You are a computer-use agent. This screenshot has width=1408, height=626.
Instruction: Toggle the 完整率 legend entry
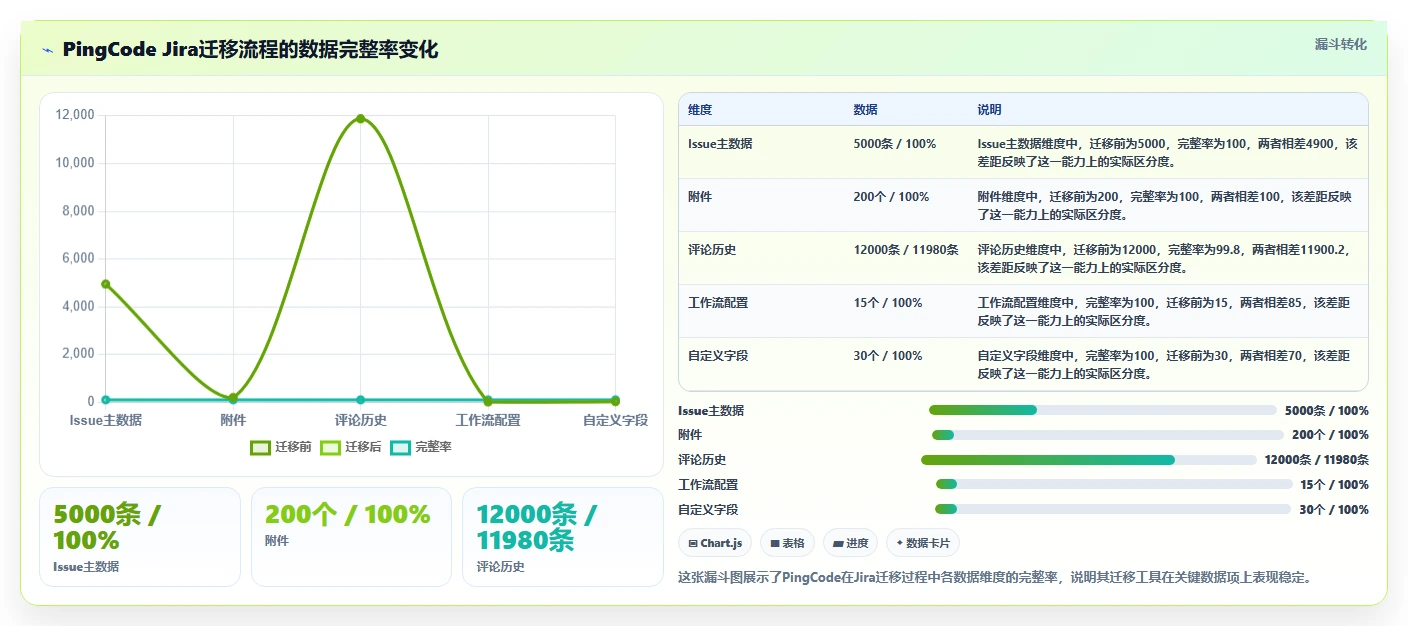click(x=421, y=447)
